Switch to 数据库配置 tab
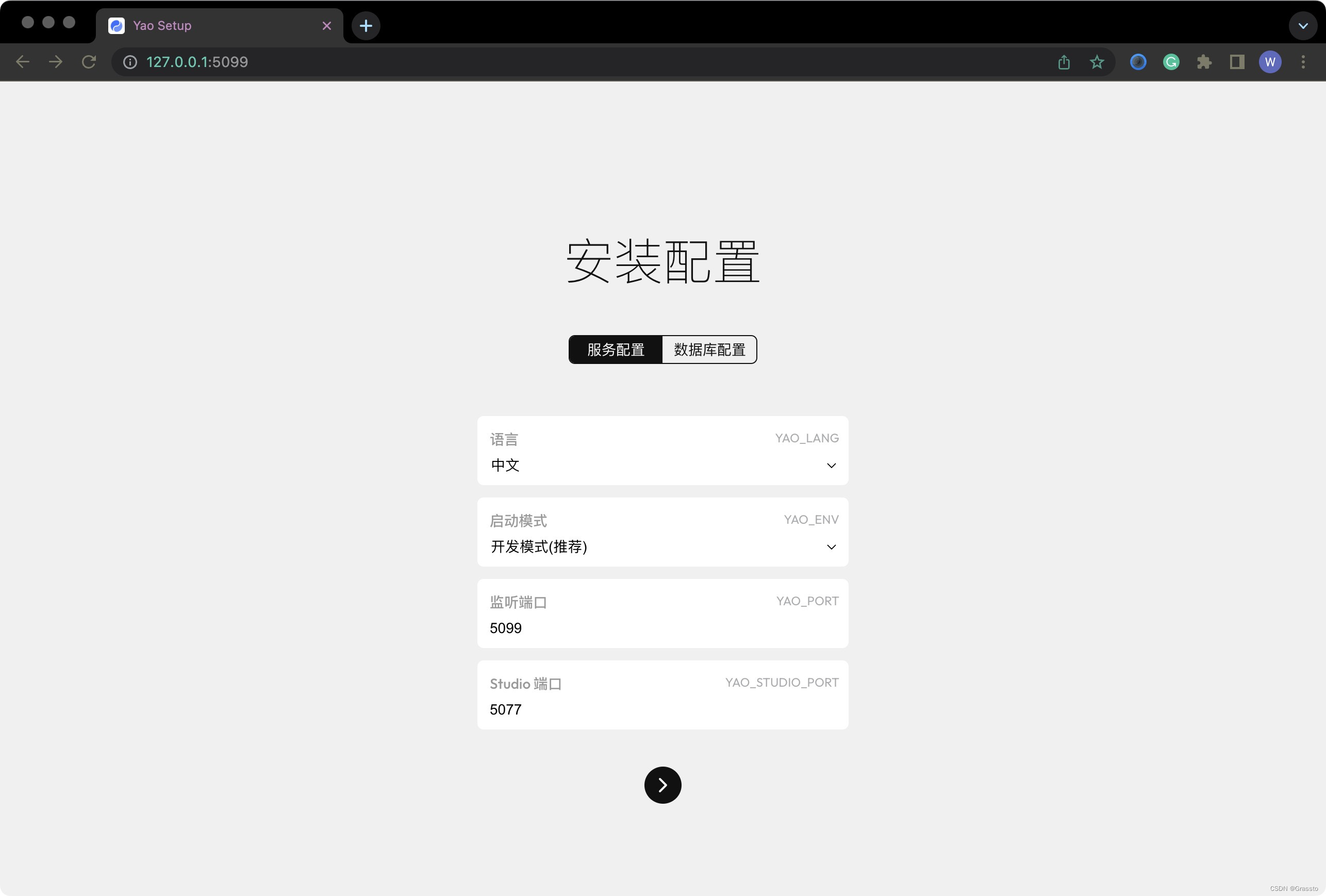Viewport: 1326px width, 896px height. (x=709, y=349)
